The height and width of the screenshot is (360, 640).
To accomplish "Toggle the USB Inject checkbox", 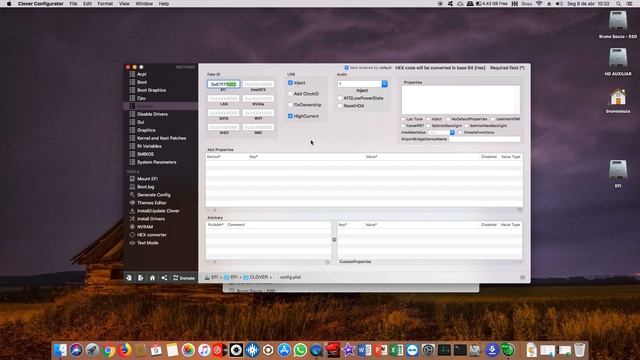I will tap(290, 83).
